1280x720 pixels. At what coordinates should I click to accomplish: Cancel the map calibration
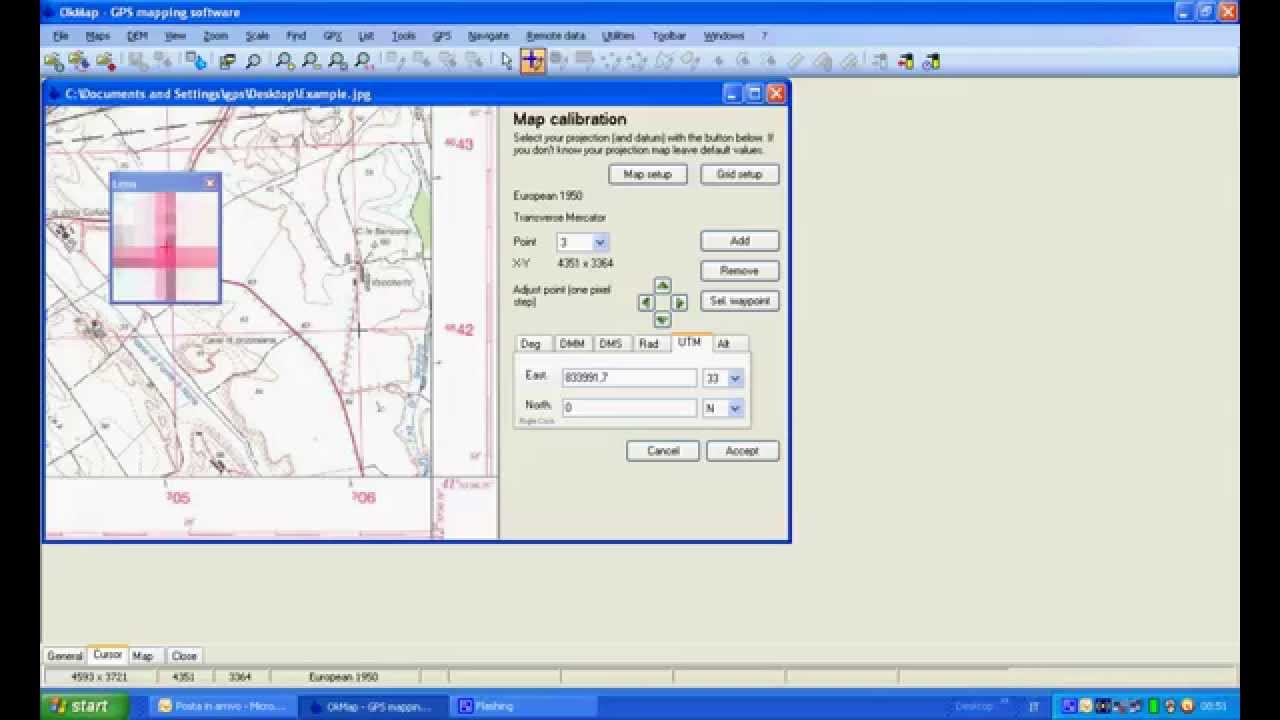663,451
